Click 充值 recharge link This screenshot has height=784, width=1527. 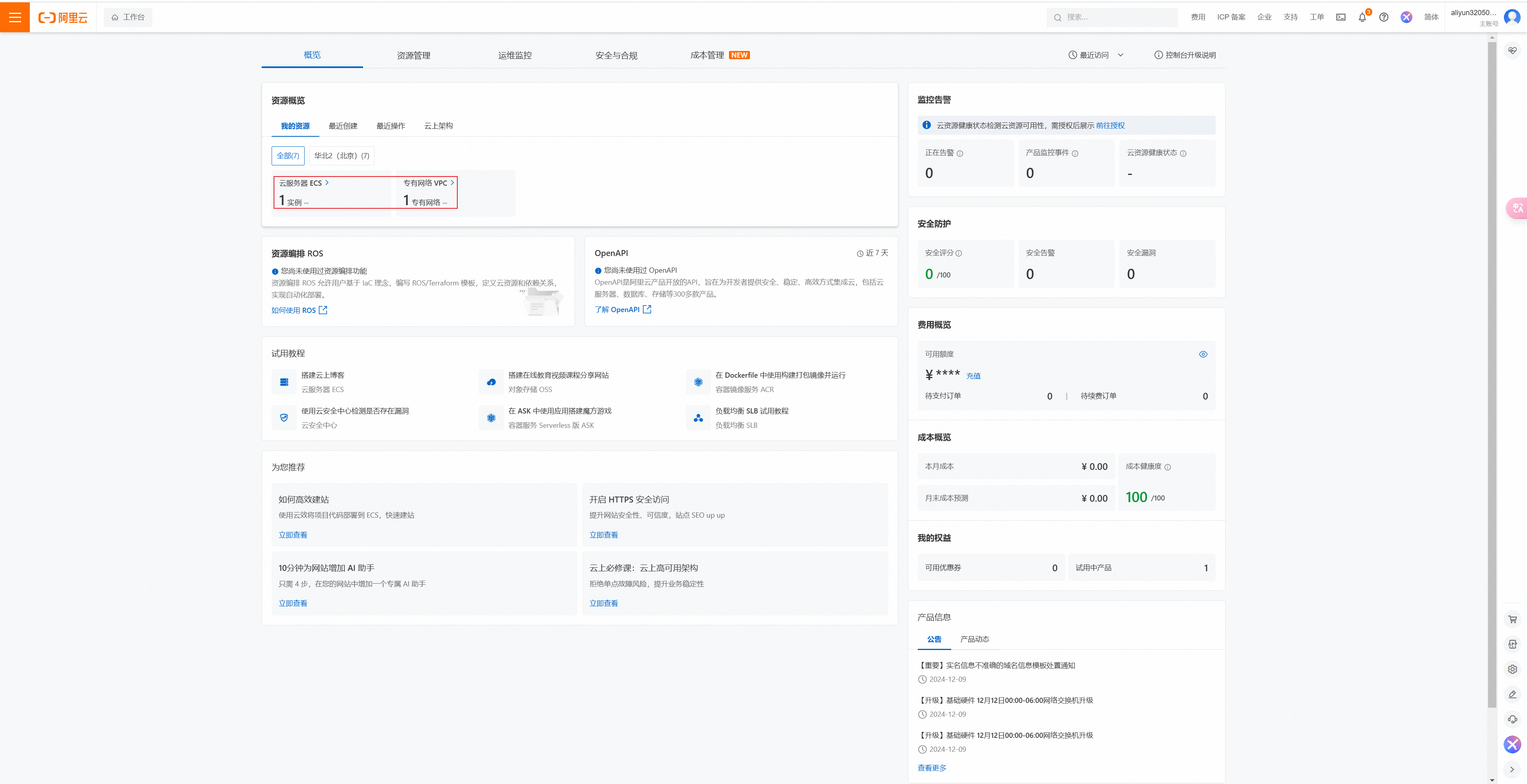coord(973,376)
